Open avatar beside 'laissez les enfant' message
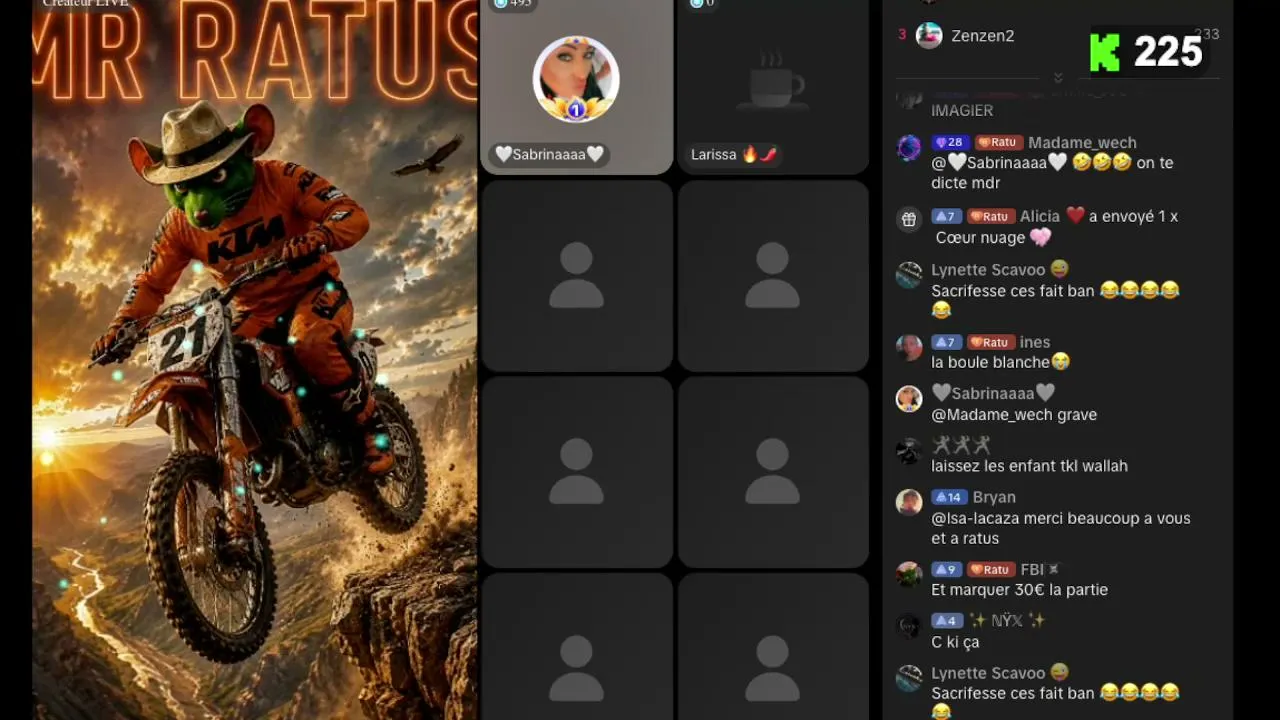1280x720 pixels. (x=909, y=450)
